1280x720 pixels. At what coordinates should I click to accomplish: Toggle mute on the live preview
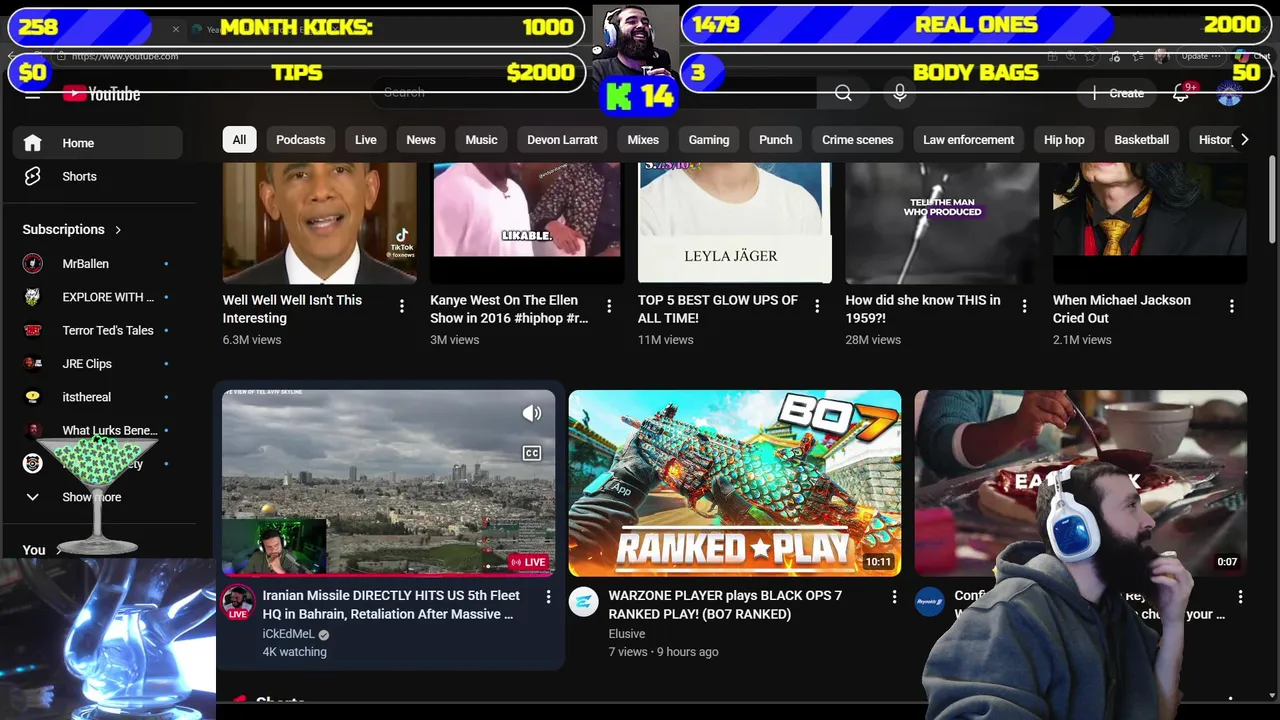pos(532,413)
